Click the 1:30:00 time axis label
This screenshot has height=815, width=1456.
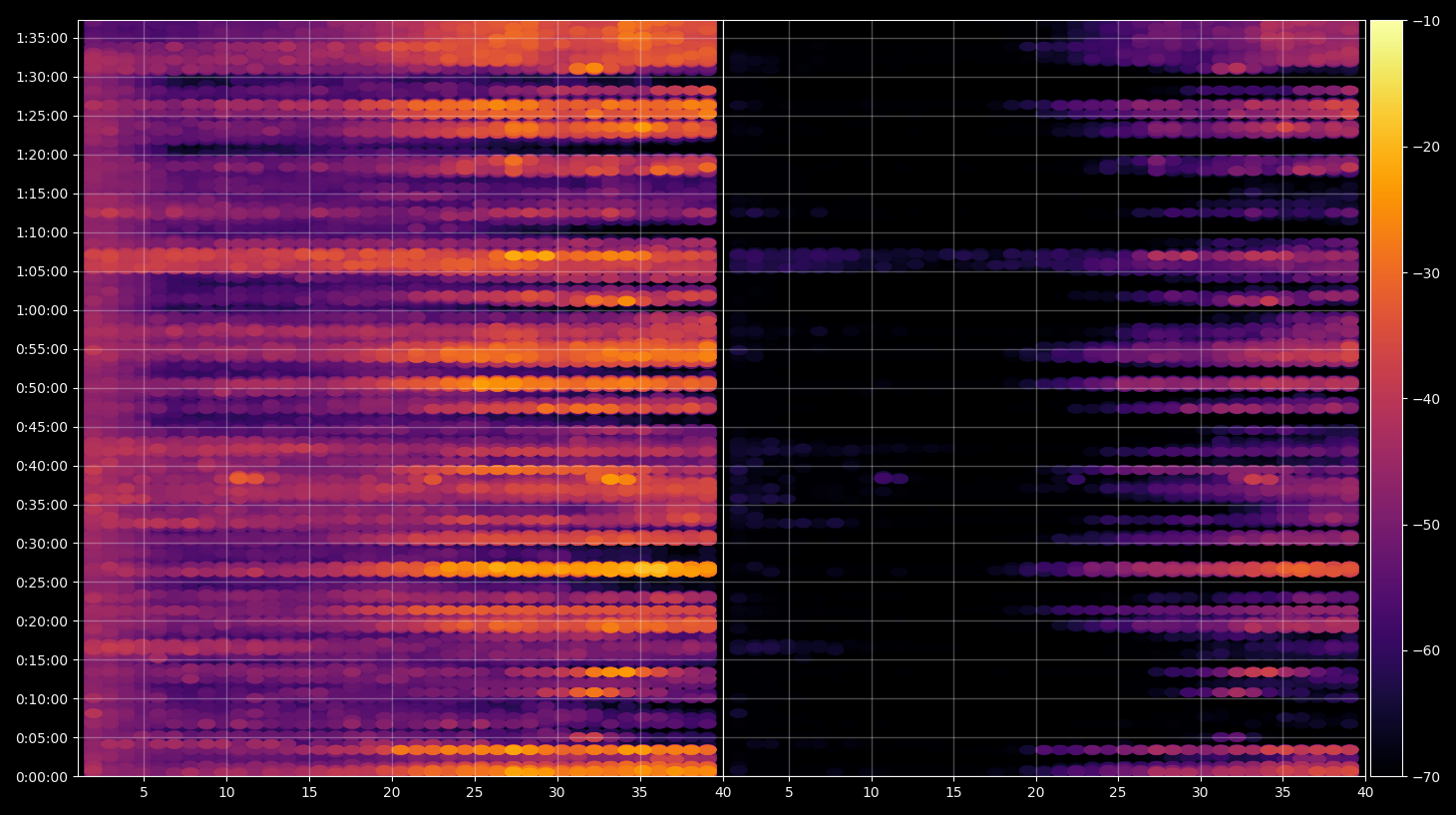[x=42, y=77]
